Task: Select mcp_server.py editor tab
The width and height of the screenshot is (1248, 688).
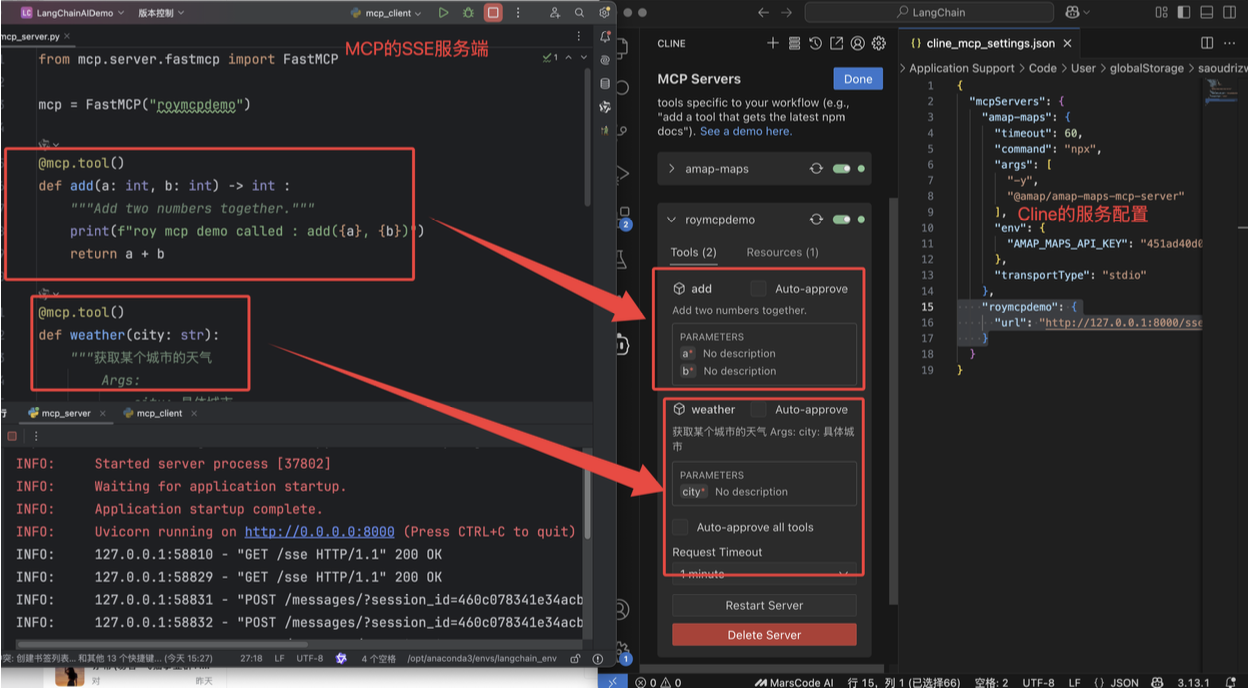Action: tap(36, 36)
